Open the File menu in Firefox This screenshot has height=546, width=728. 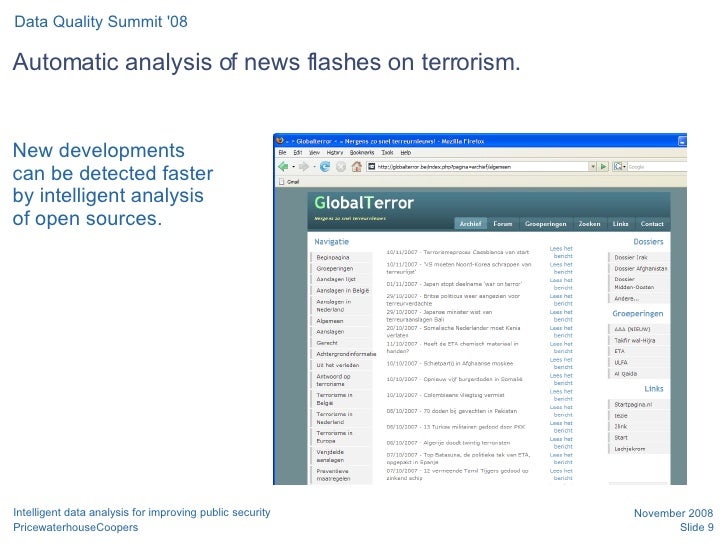point(282,153)
